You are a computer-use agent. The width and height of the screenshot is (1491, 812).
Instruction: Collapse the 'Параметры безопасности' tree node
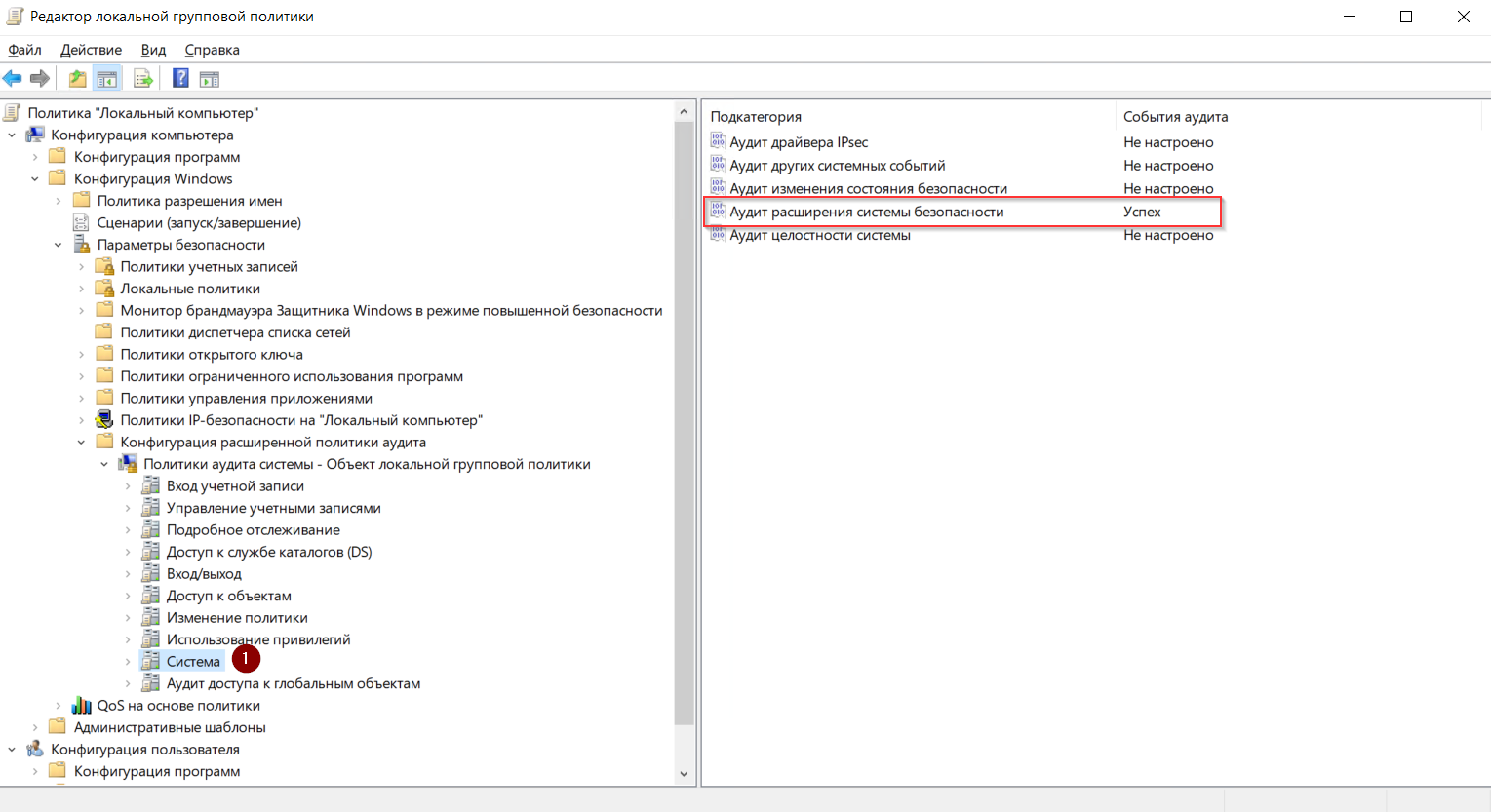click(x=59, y=245)
